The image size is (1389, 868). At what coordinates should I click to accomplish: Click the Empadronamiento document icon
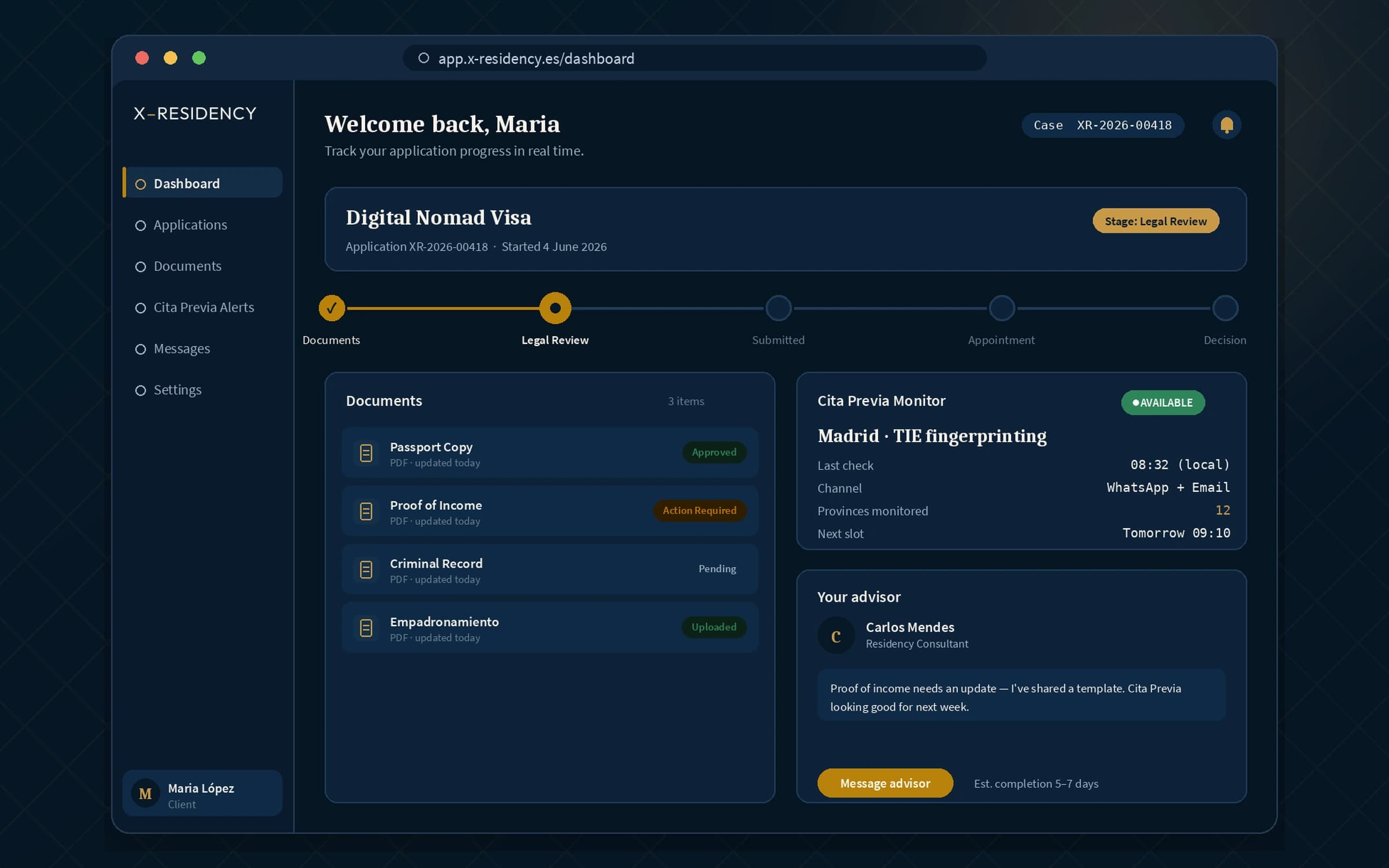click(x=366, y=627)
